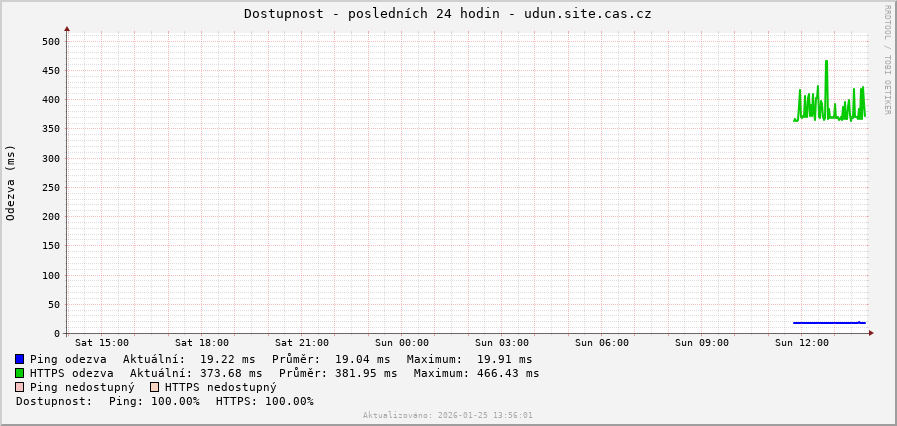
Task: Click the RRDTOOL / TOBI OETIKER watermark
Action: [x=886, y=60]
